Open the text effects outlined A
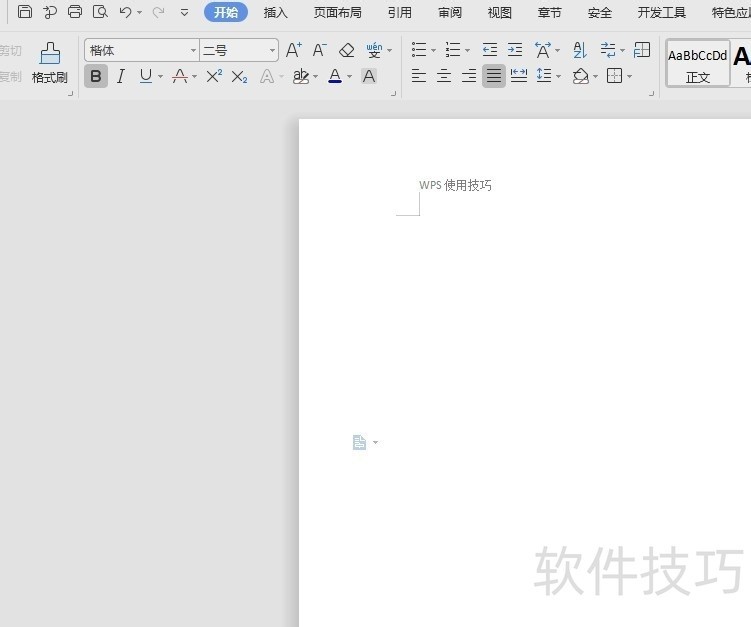Viewport: 751px width, 627px height. [x=267, y=76]
